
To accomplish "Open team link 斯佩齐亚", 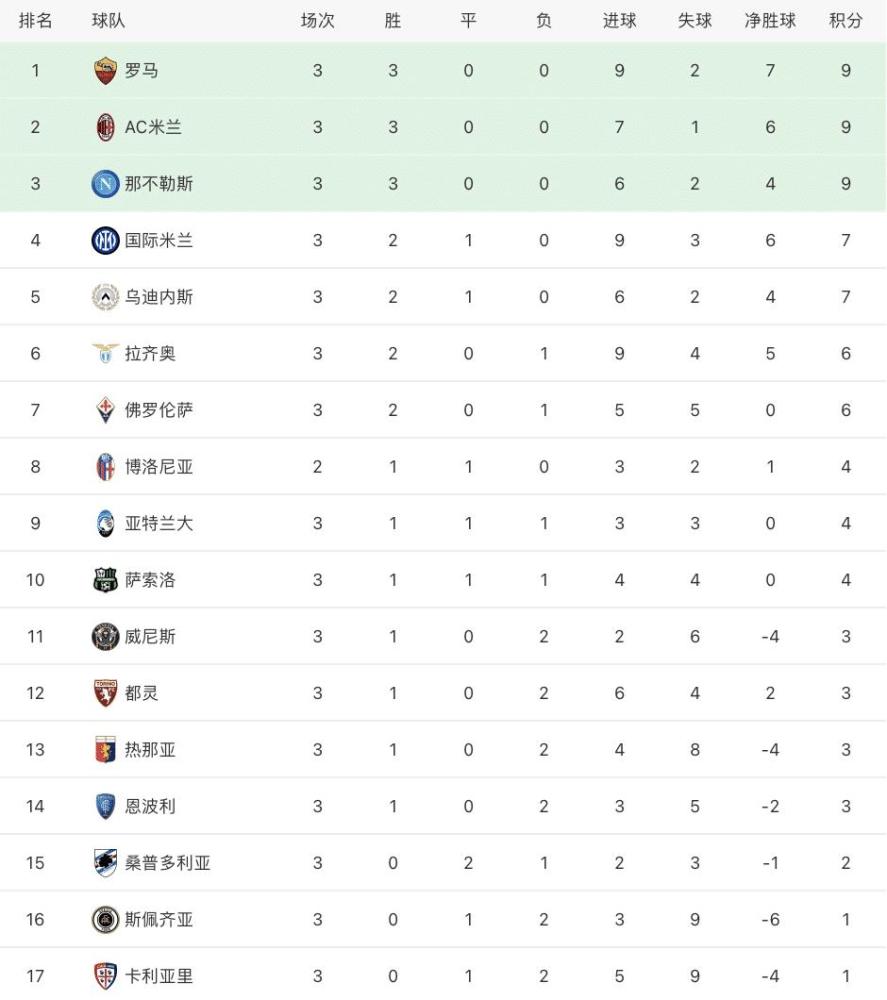I will coord(159,920).
